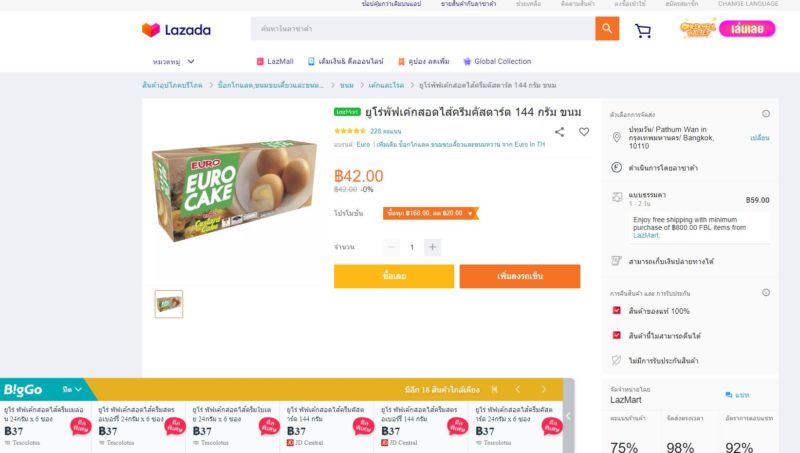Open the Global Collection menu item
The image size is (800, 453).
coord(497,61)
